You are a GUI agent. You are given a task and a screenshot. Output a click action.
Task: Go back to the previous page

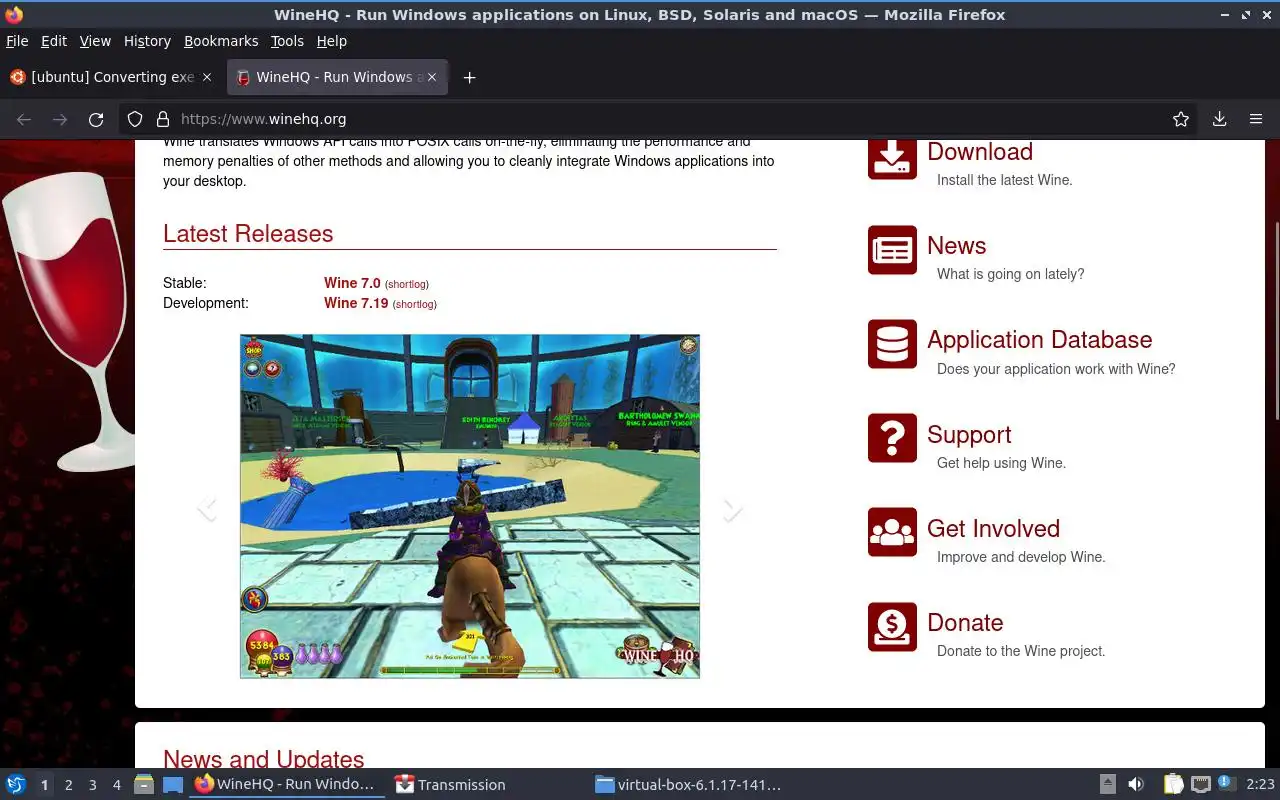pyautogui.click(x=24, y=119)
